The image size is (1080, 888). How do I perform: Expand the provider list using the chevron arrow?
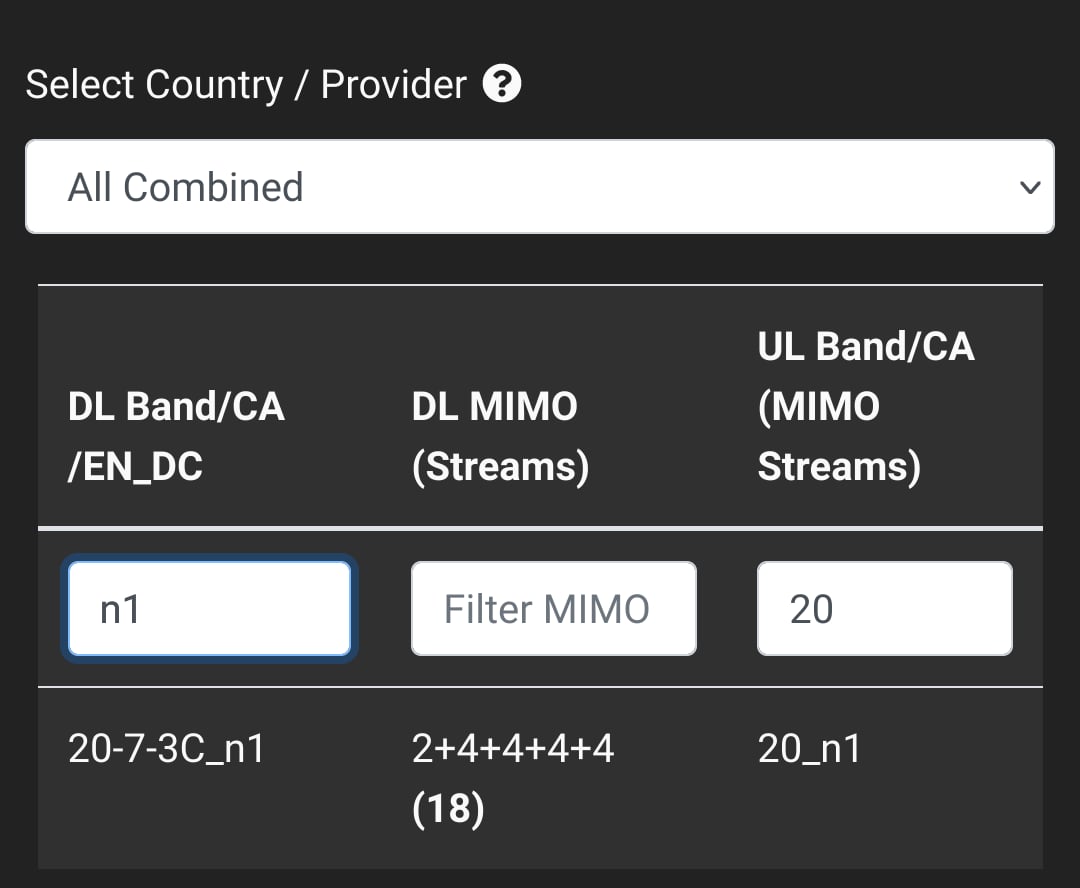(x=1030, y=187)
